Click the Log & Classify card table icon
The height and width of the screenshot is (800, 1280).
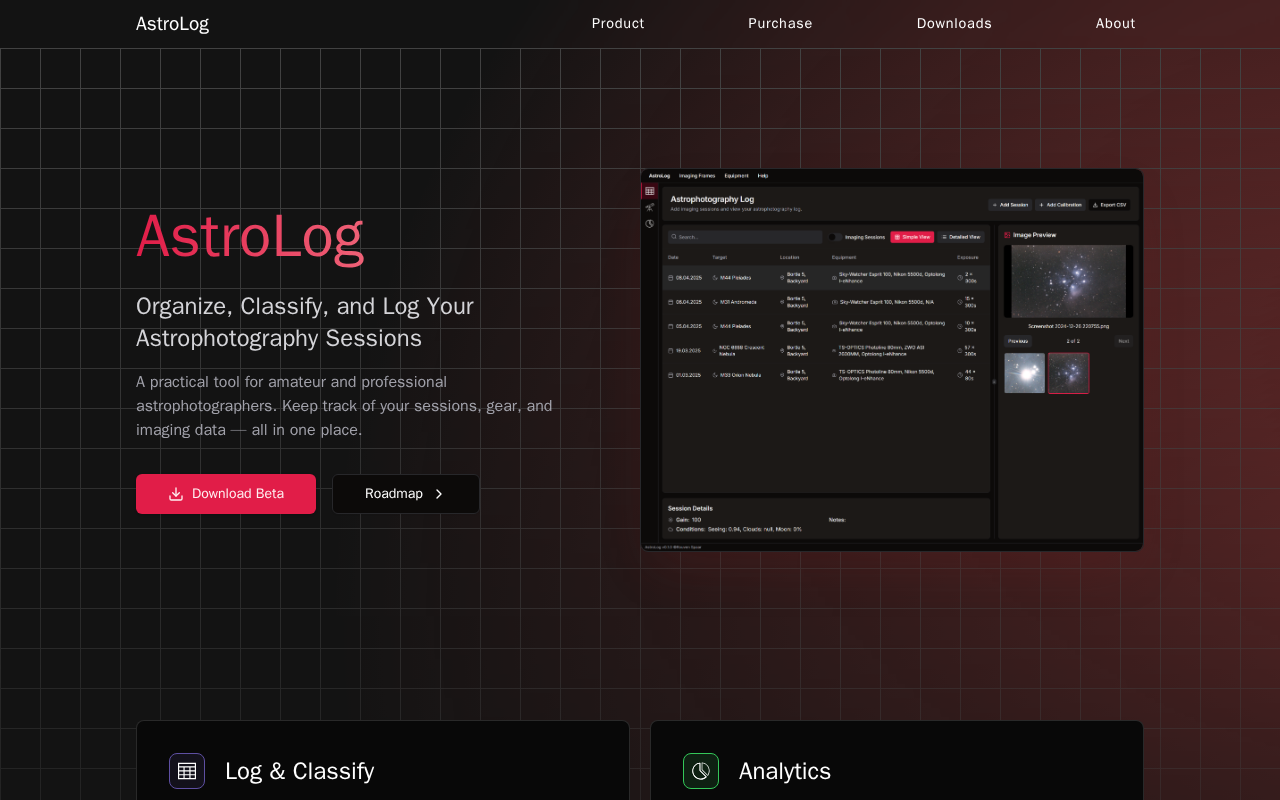pos(187,771)
